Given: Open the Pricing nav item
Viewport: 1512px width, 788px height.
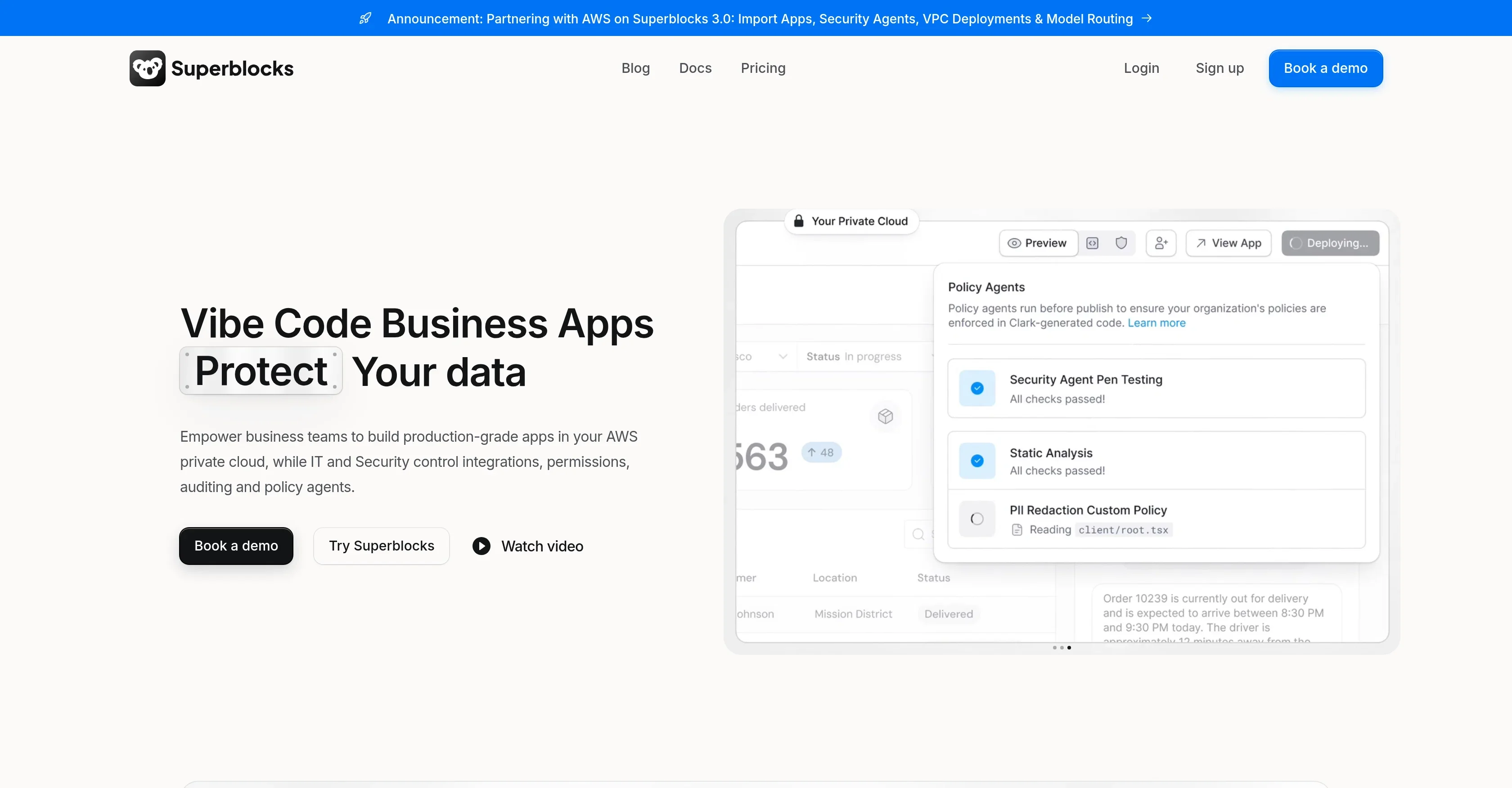Looking at the screenshot, I should (763, 68).
